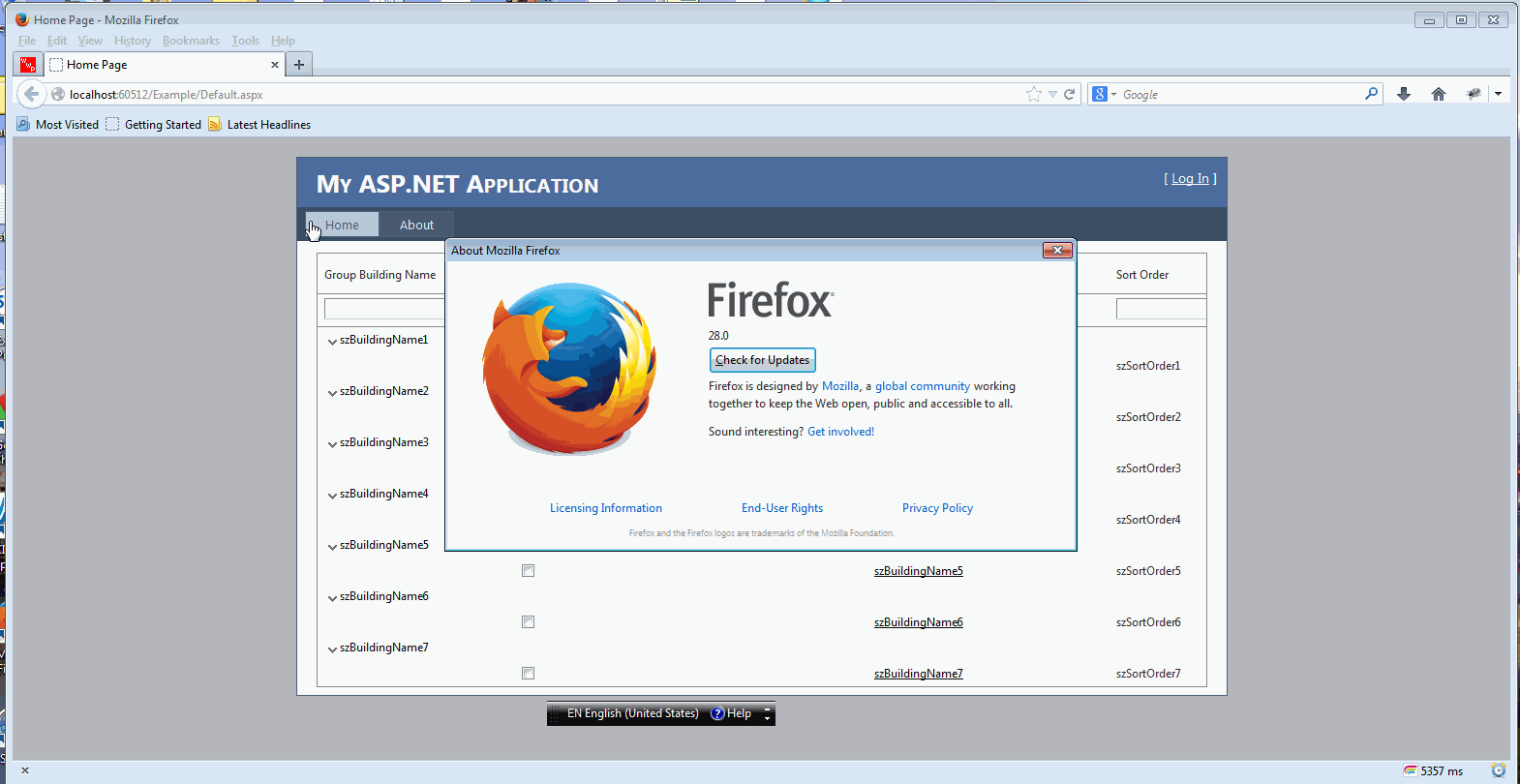Open the underlined szBuildingName6 link
Image resolution: width=1520 pixels, height=784 pixels.
click(x=919, y=622)
